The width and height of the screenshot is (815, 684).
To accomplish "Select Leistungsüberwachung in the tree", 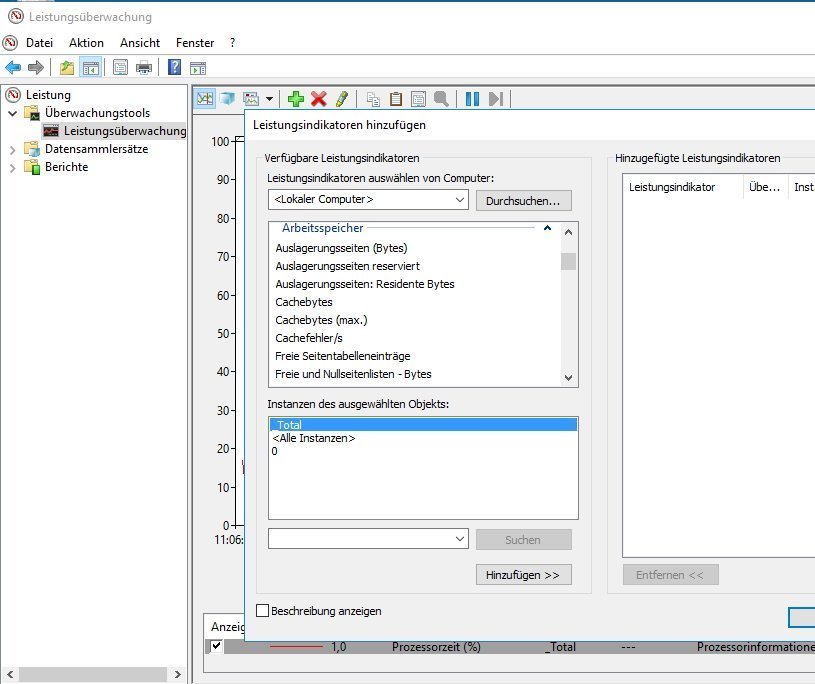I will tap(125, 131).
